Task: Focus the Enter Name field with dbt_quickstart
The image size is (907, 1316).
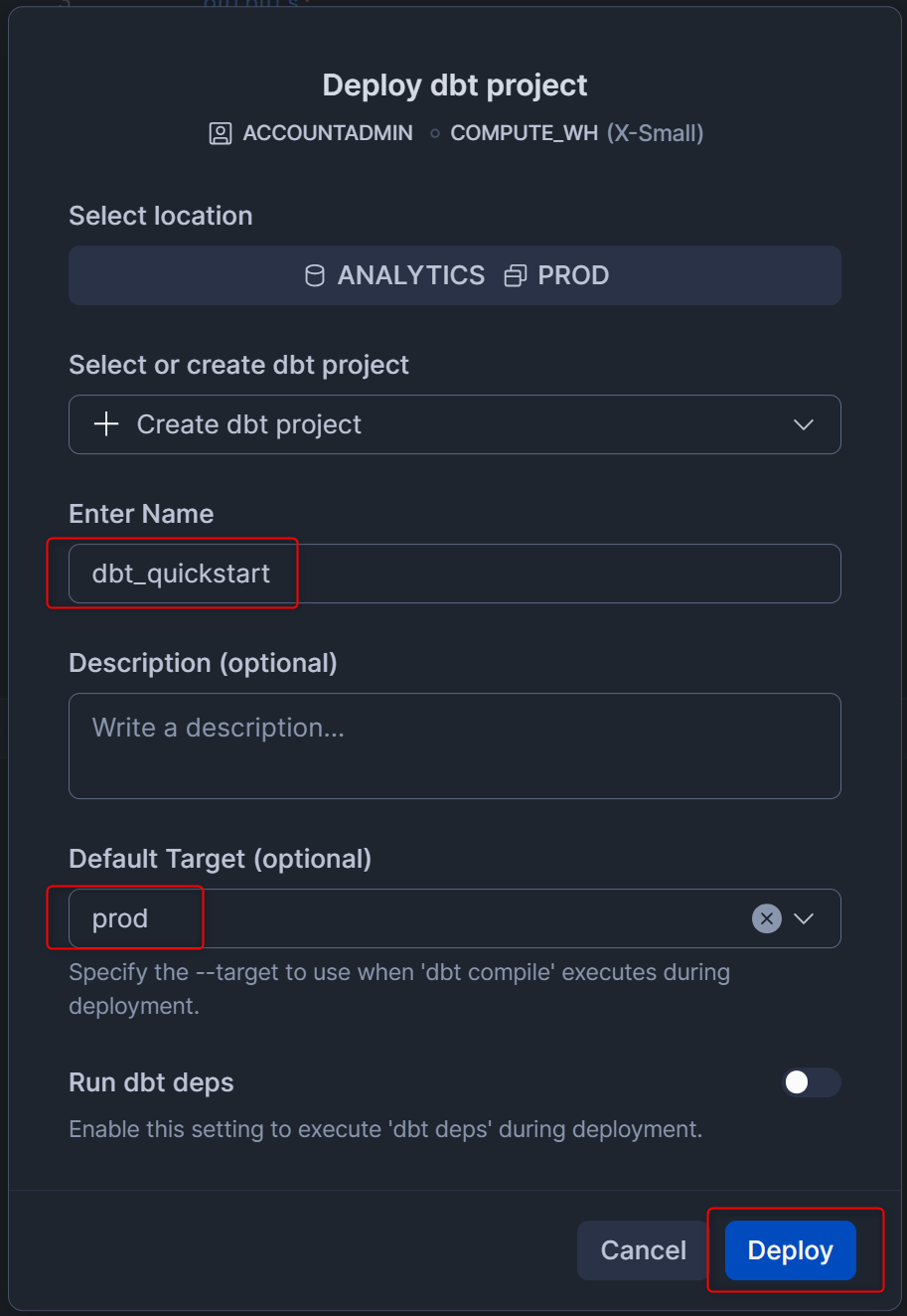Action: (x=454, y=574)
